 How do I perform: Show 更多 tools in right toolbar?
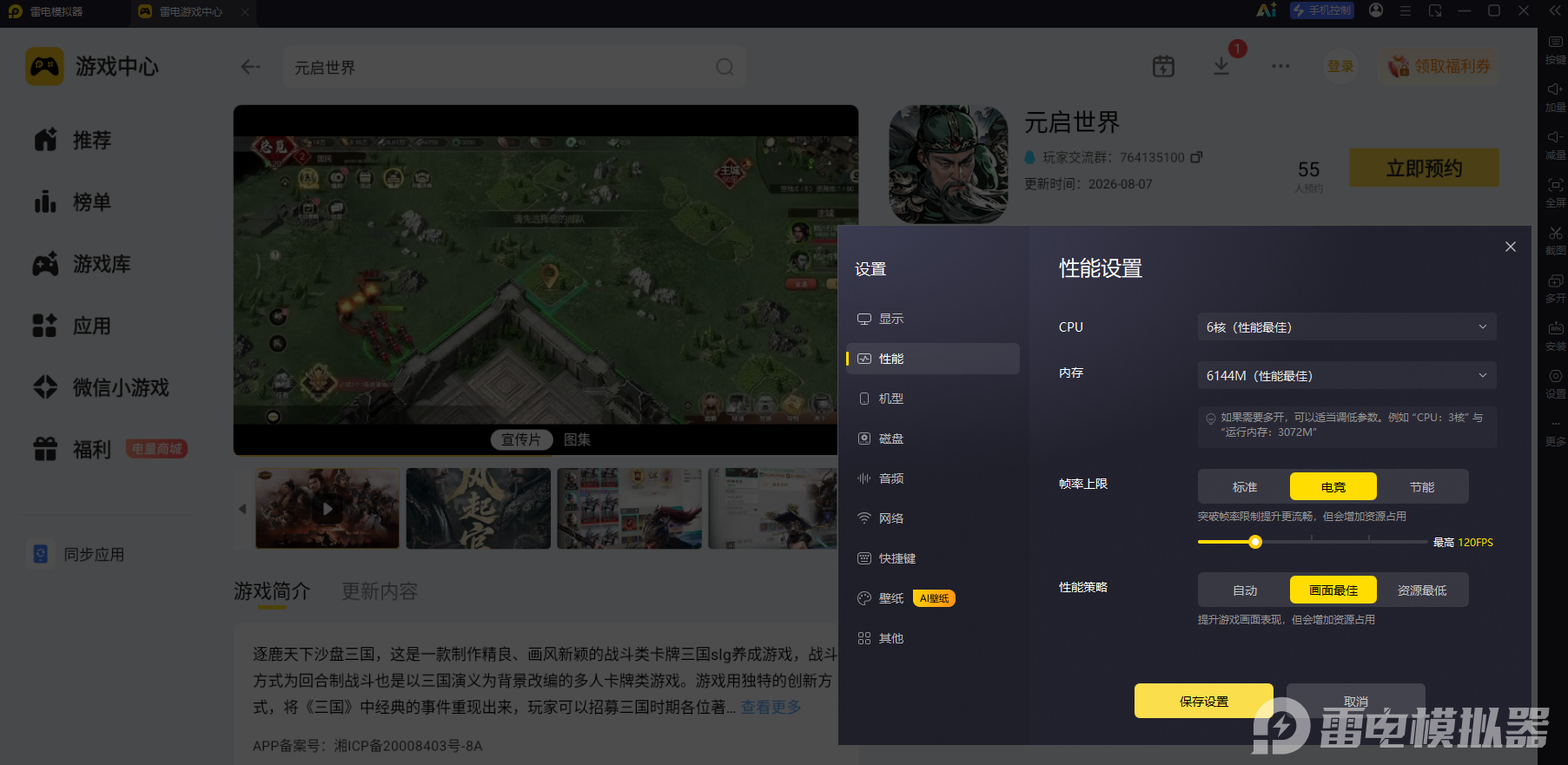[1555, 432]
